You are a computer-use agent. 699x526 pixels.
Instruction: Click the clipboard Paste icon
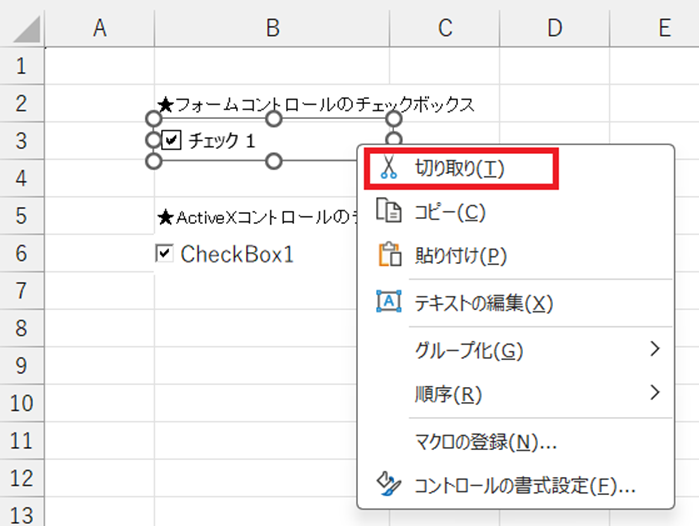click(387, 256)
